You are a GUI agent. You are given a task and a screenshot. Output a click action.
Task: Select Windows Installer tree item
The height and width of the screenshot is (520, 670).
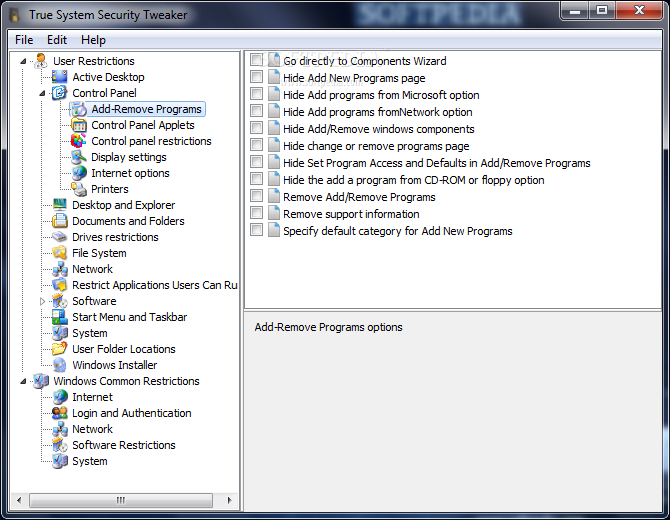pyautogui.click(x=115, y=365)
